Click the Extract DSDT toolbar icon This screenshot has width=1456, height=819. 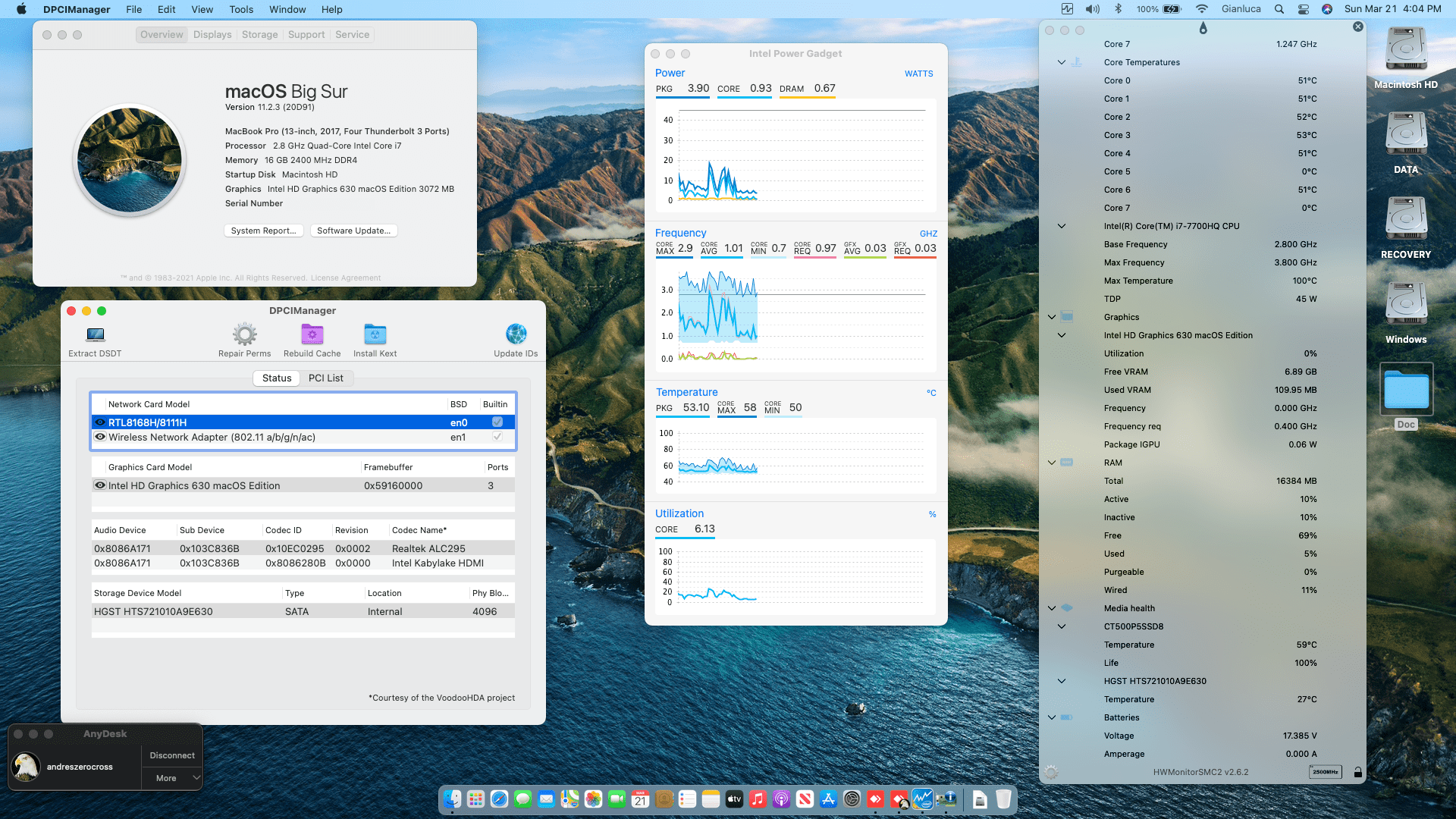point(95,334)
